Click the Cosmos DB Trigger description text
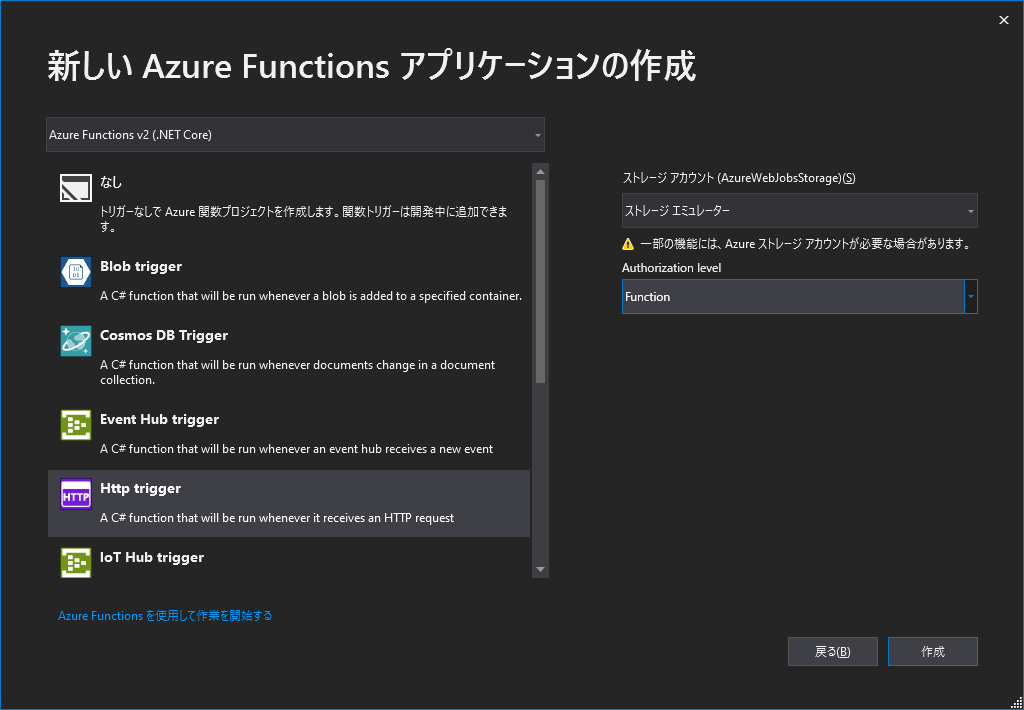This screenshot has width=1024, height=710. [x=298, y=372]
